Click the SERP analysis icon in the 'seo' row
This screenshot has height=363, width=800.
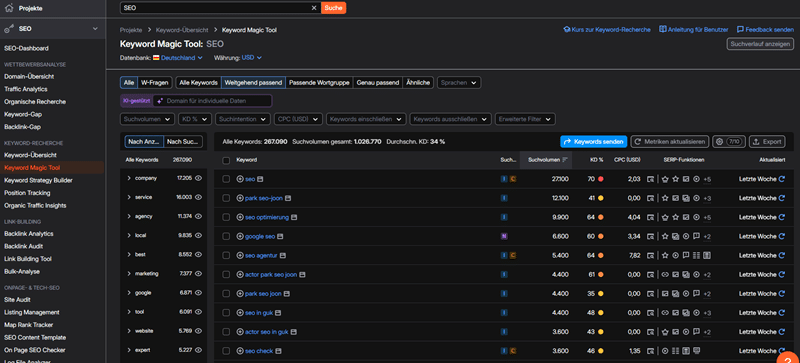coord(650,179)
